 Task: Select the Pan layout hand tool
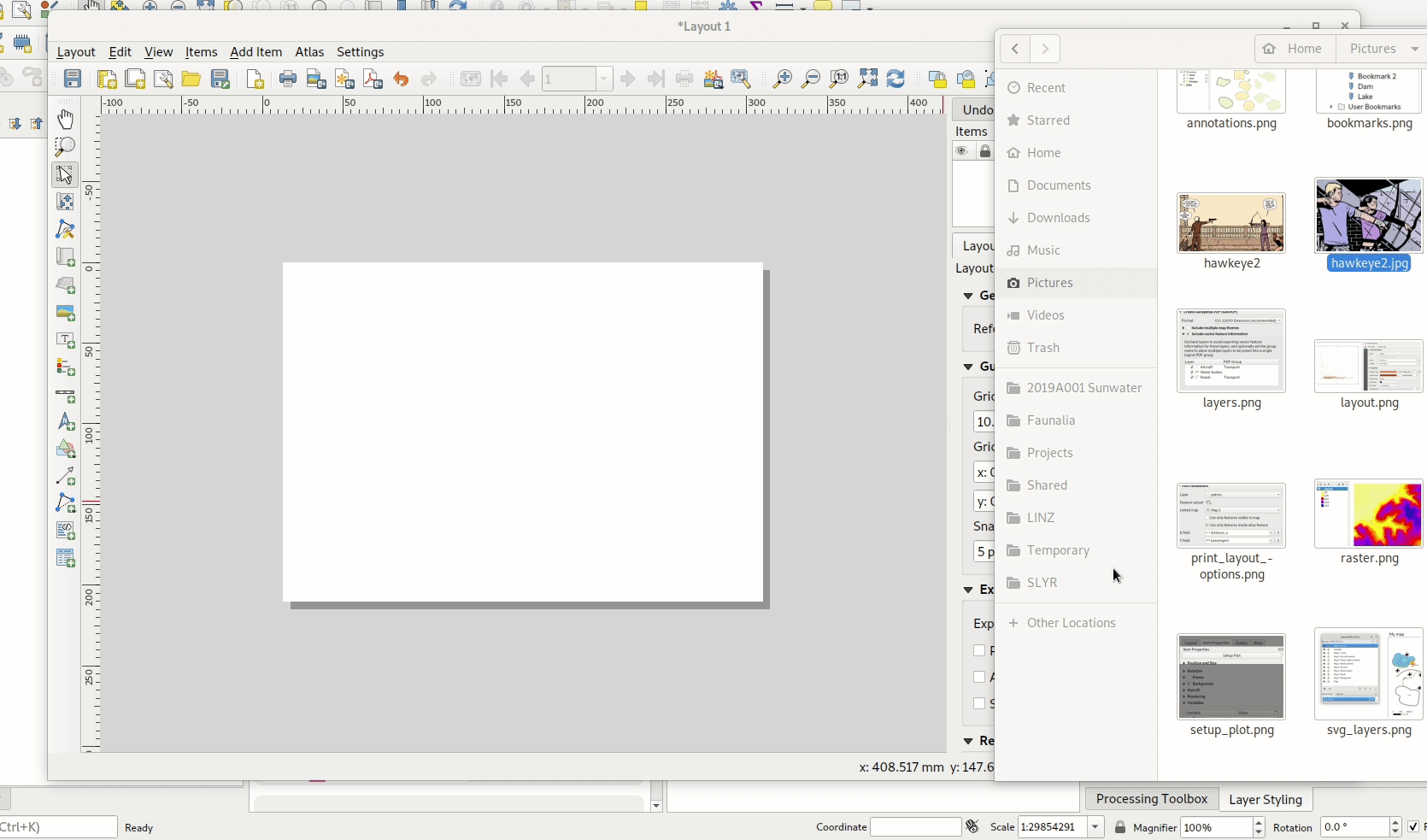click(65, 119)
